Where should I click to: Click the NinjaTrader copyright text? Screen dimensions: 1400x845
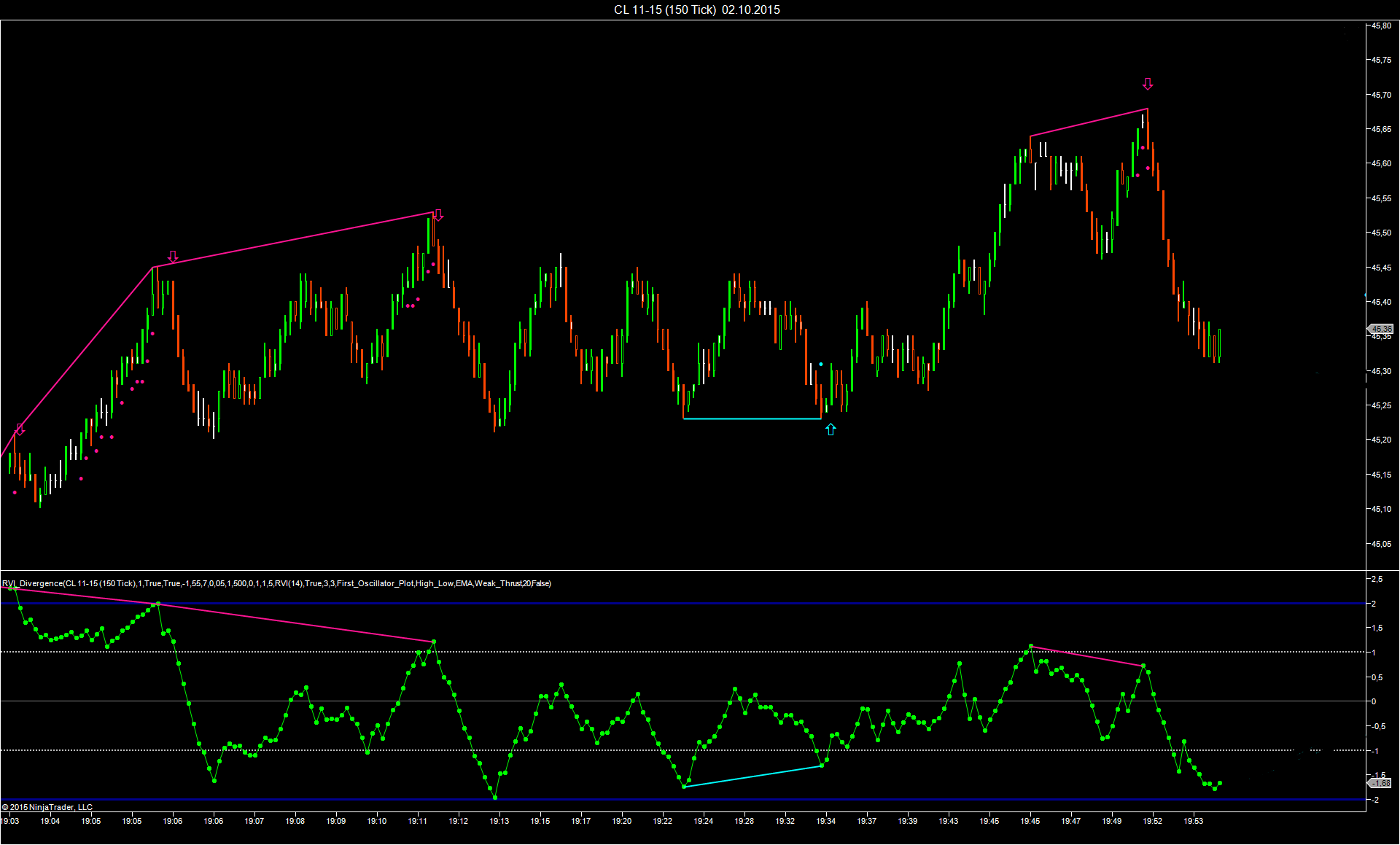(x=47, y=807)
